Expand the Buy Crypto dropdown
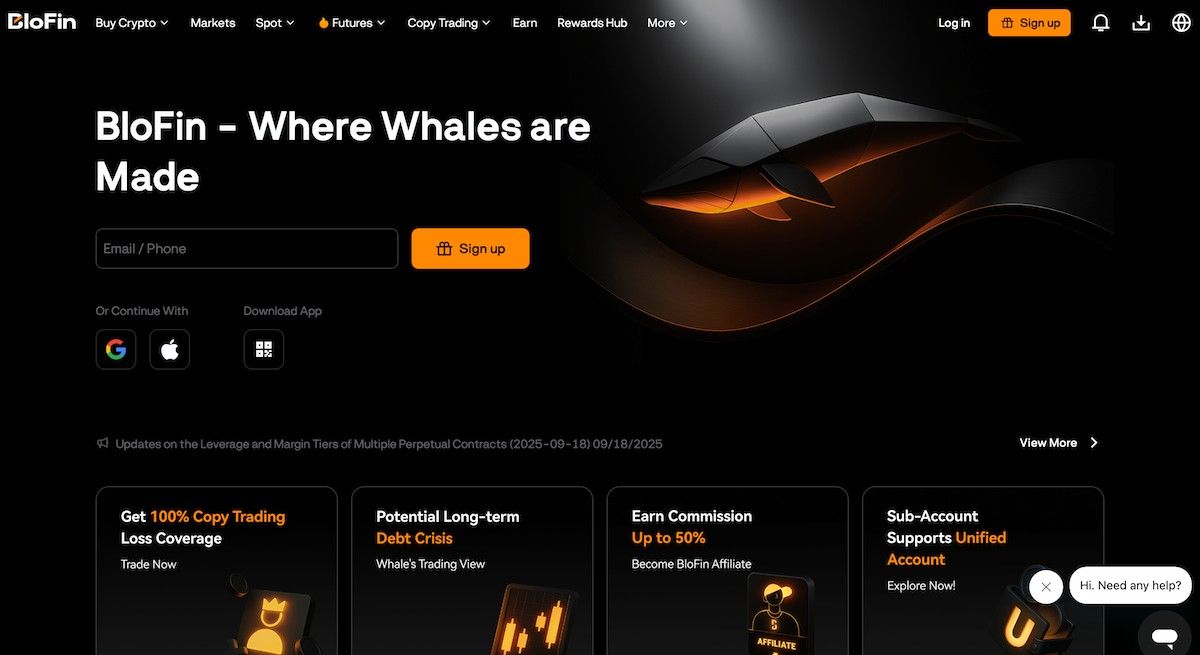Image resolution: width=1200 pixels, height=655 pixels. 132,23
